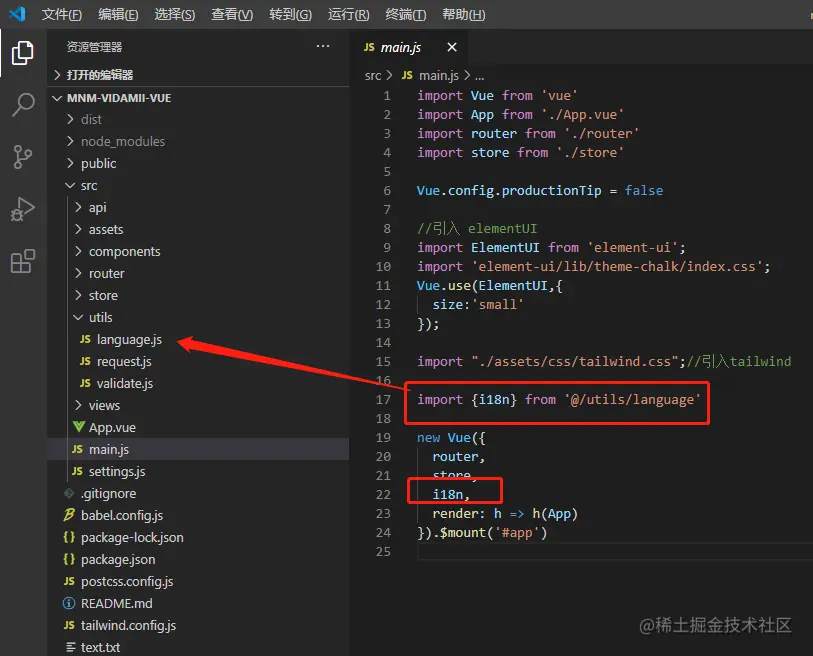Open the 编辑(E) menu

[118, 15]
